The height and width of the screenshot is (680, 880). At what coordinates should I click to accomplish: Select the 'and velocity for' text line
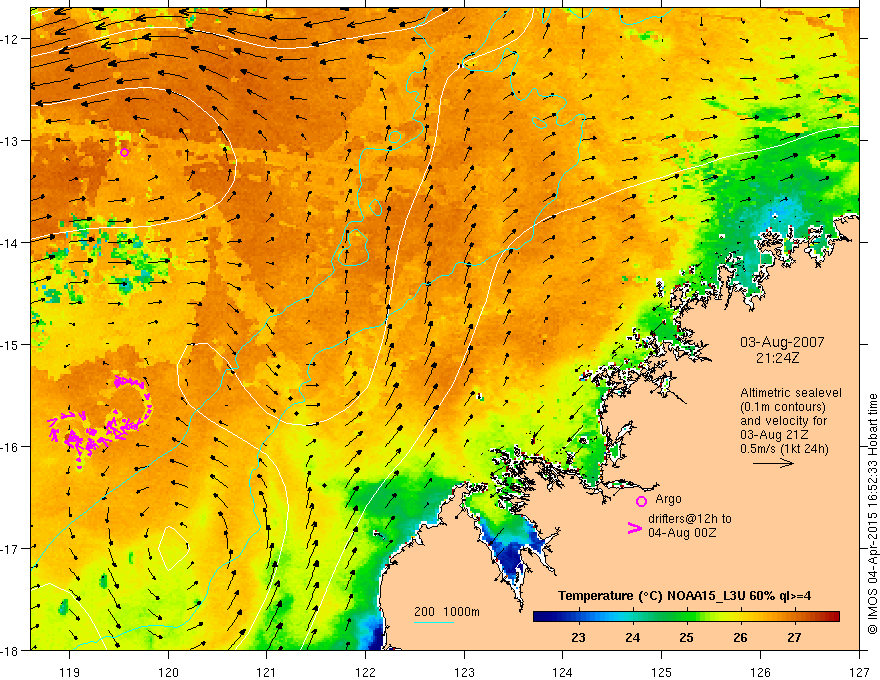click(783, 421)
